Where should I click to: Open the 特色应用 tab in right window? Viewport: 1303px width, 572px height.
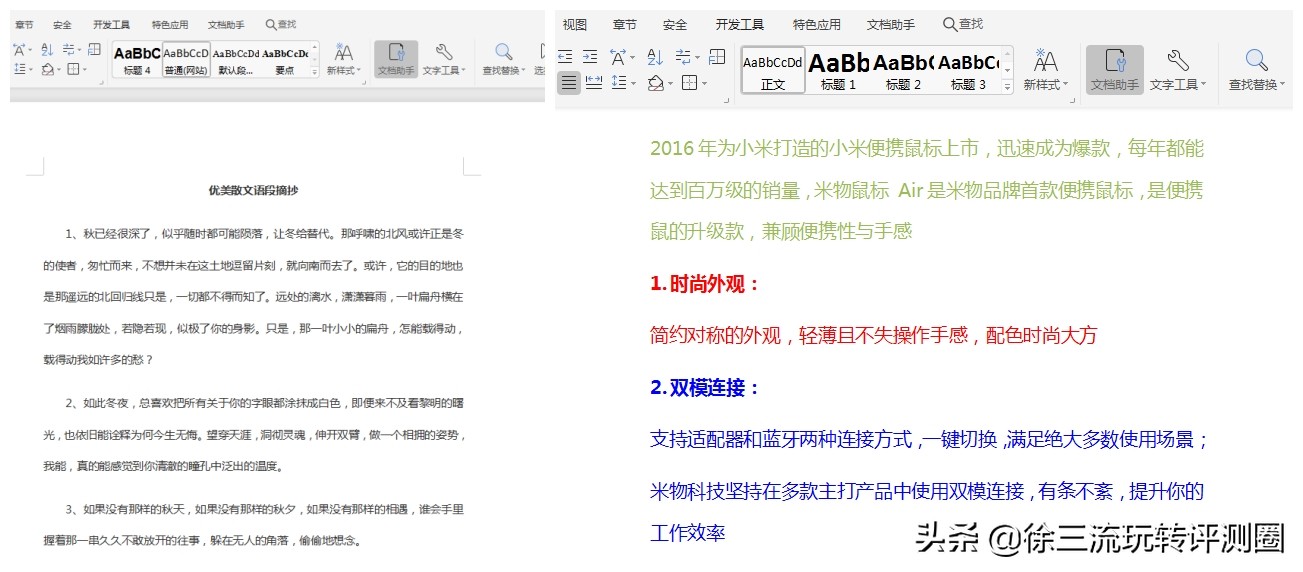click(x=817, y=24)
